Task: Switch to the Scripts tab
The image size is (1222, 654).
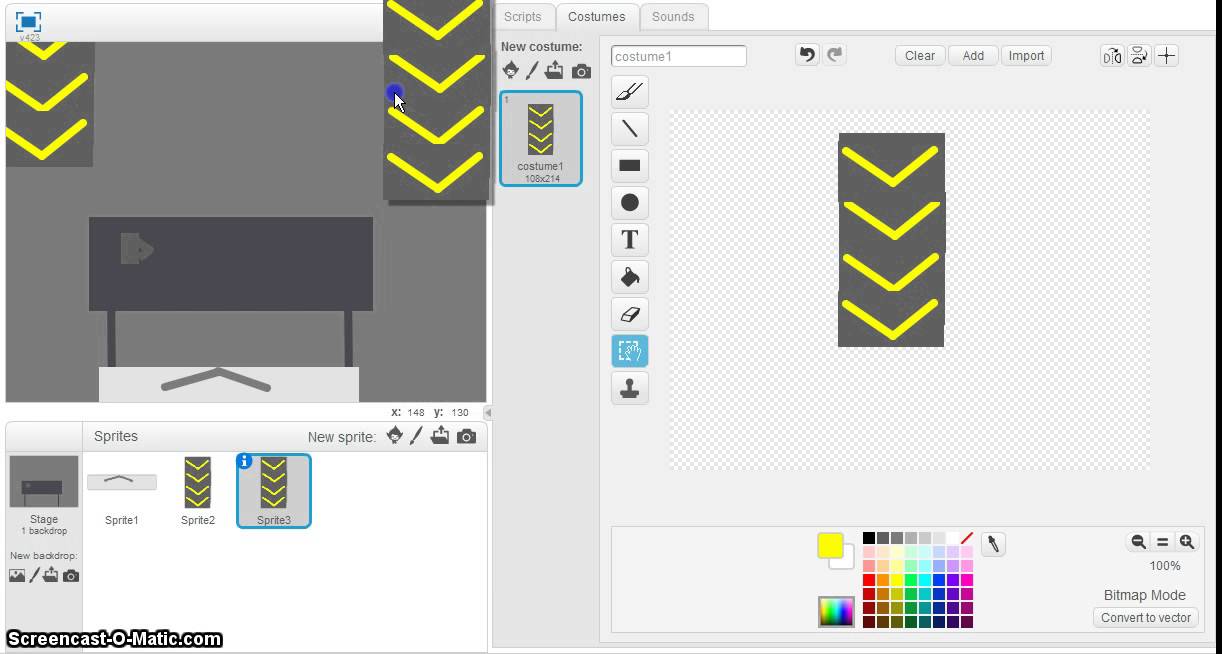Action: click(523, 17)
